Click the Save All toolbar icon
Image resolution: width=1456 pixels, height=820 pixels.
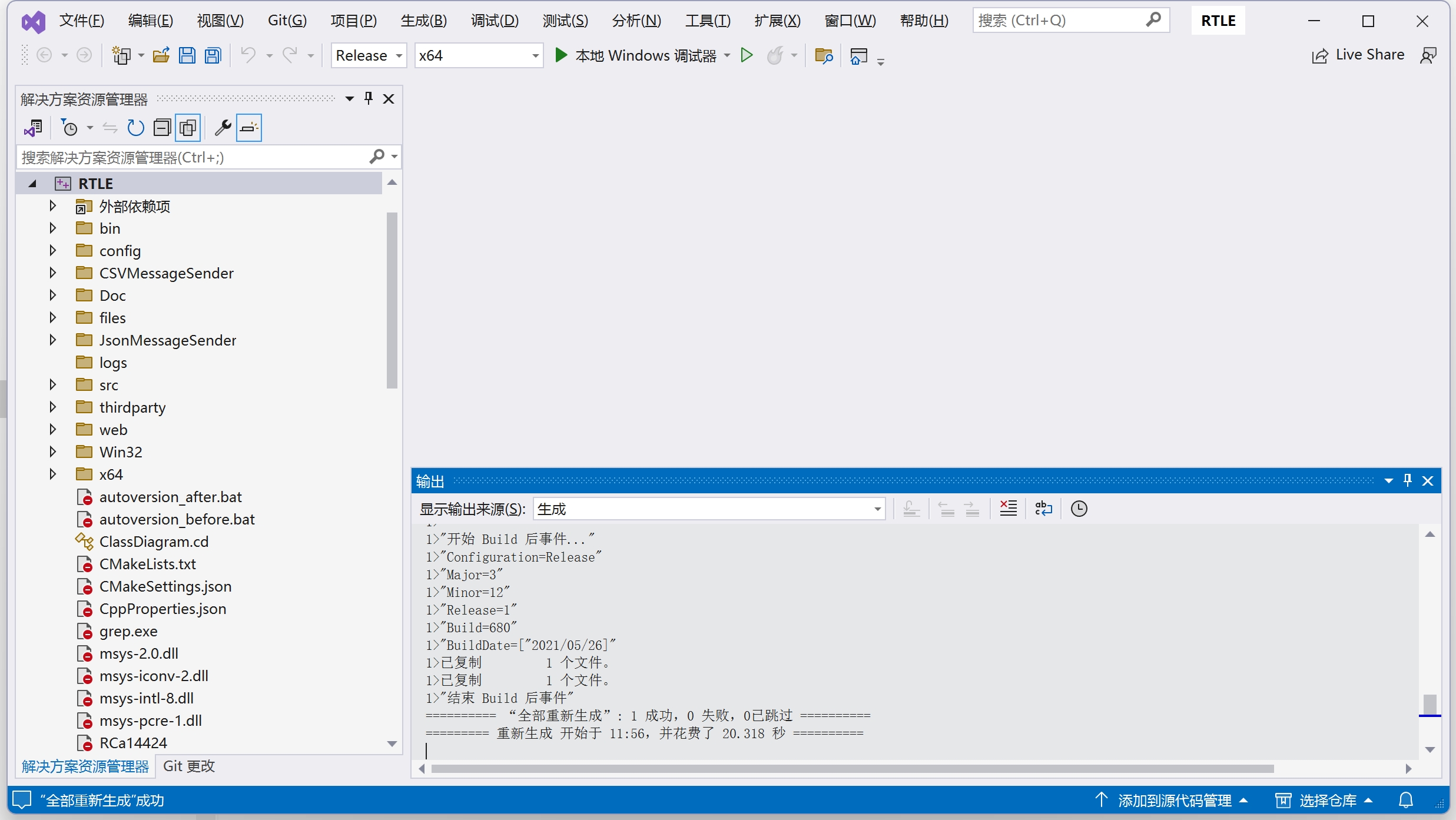(213, 56)
